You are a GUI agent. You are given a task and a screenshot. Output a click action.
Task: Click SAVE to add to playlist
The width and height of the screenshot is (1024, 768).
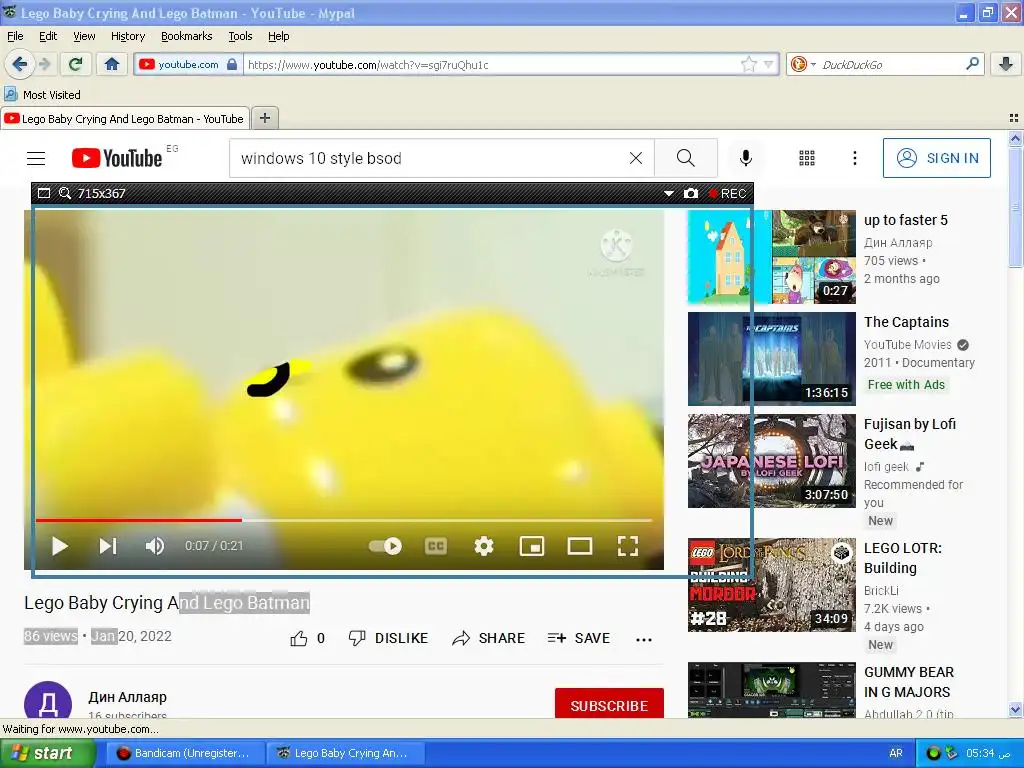[579, 638]
